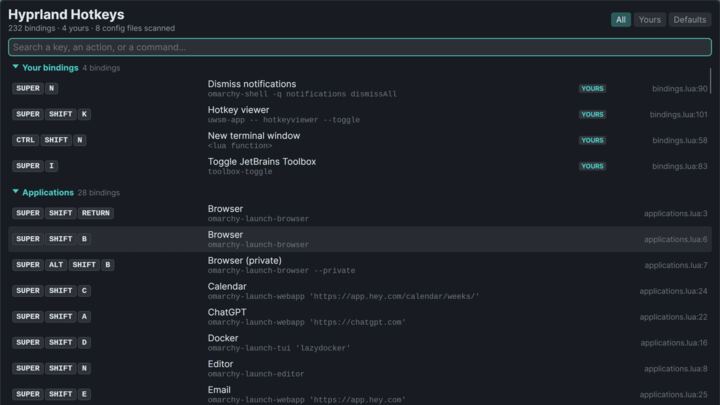Switch to the All filter tab

(620, 20)
